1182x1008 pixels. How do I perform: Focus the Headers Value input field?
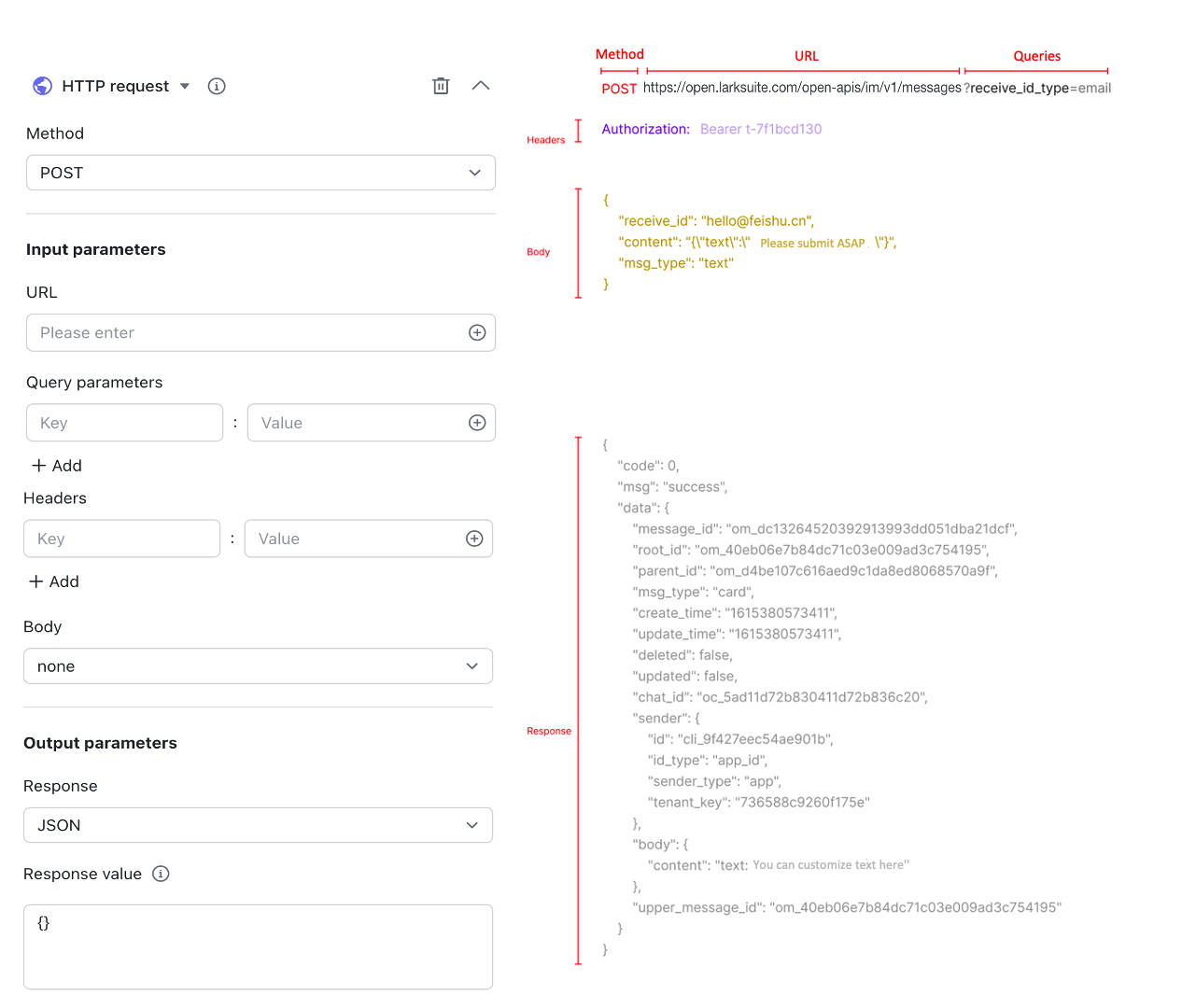pyautogui.click(x=352, y=539)
